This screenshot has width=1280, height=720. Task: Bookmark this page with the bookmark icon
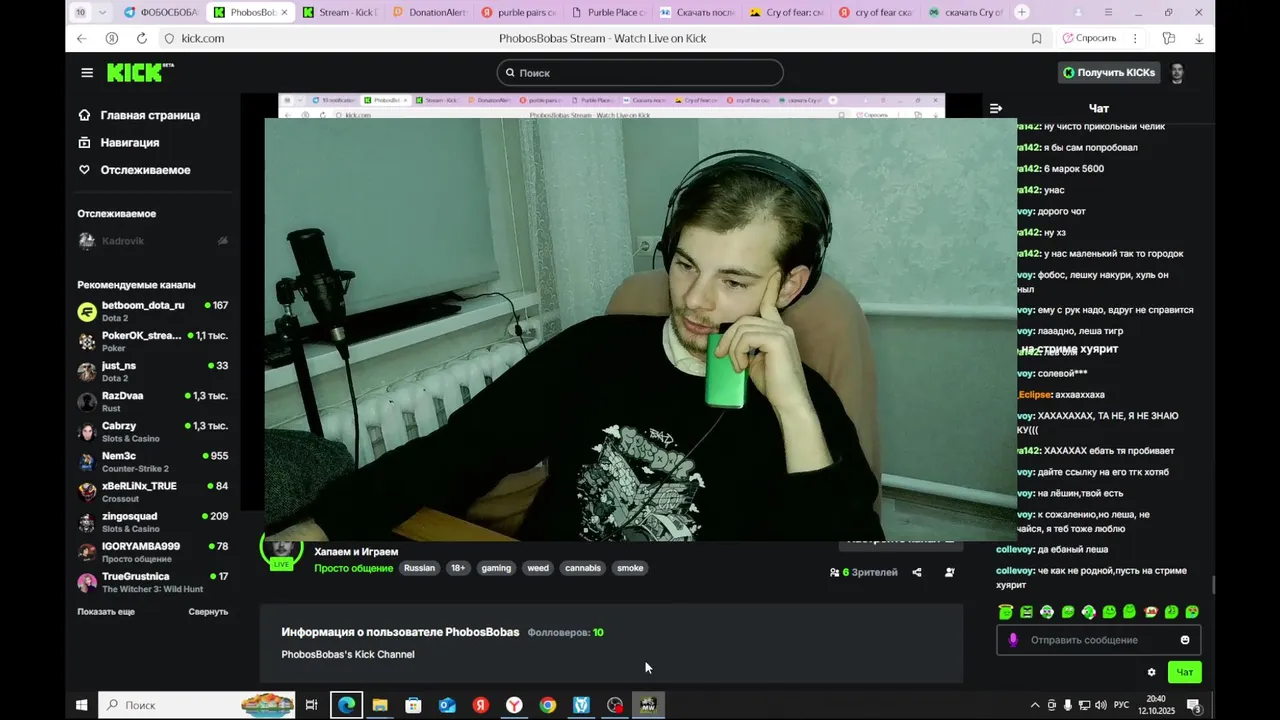[1036, 38]
